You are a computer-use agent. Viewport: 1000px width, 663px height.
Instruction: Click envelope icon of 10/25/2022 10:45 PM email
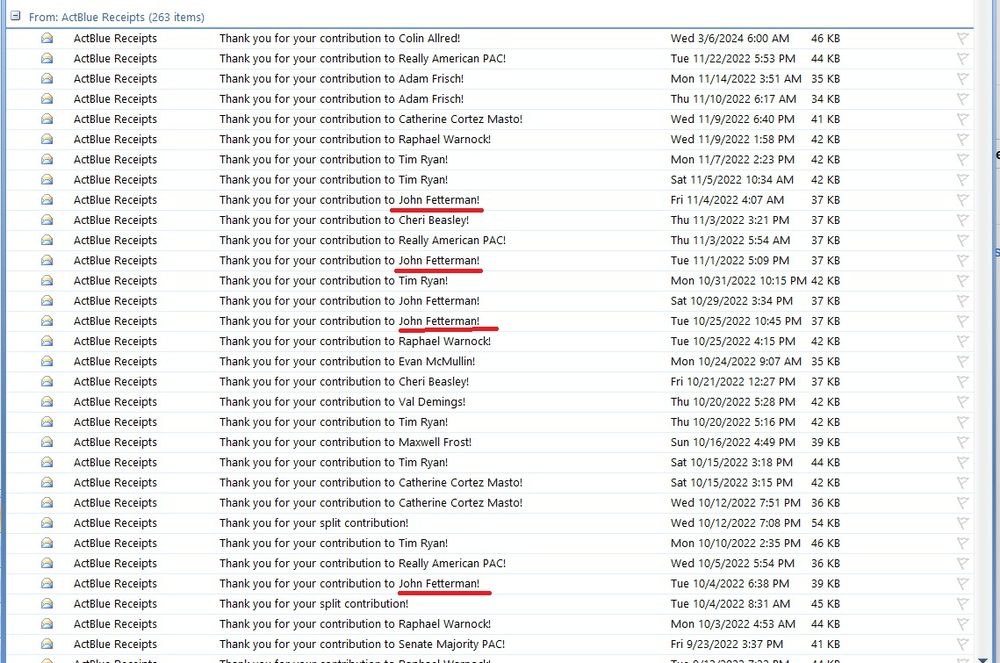[x=47, y=321]
